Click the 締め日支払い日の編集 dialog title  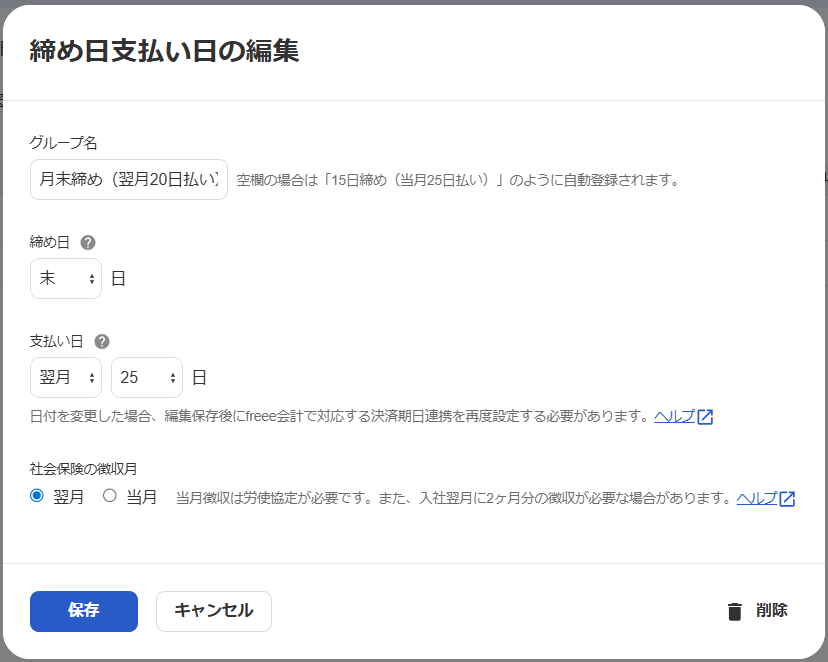164,51
